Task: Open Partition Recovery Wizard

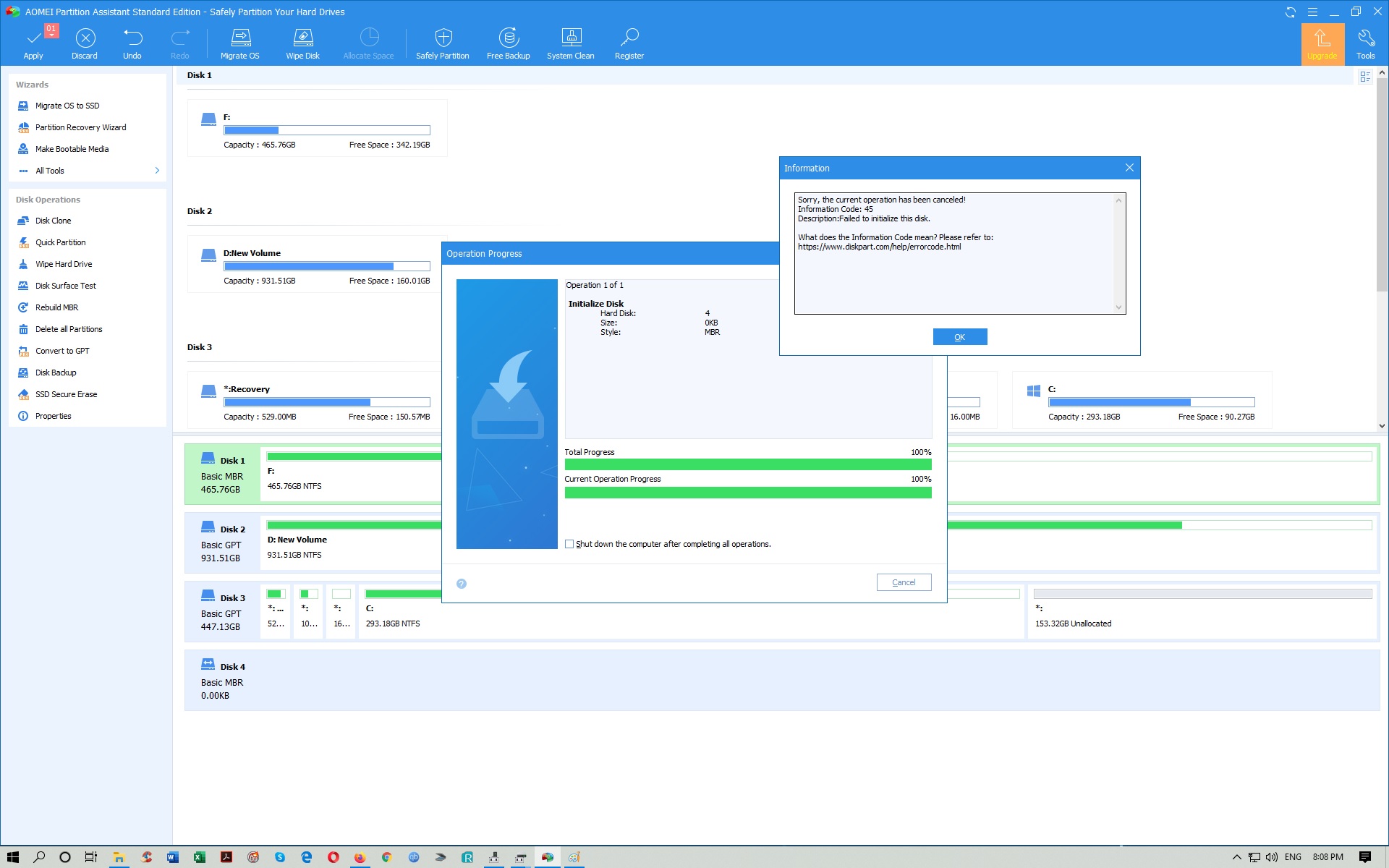Action: click(x=80, y=127)
